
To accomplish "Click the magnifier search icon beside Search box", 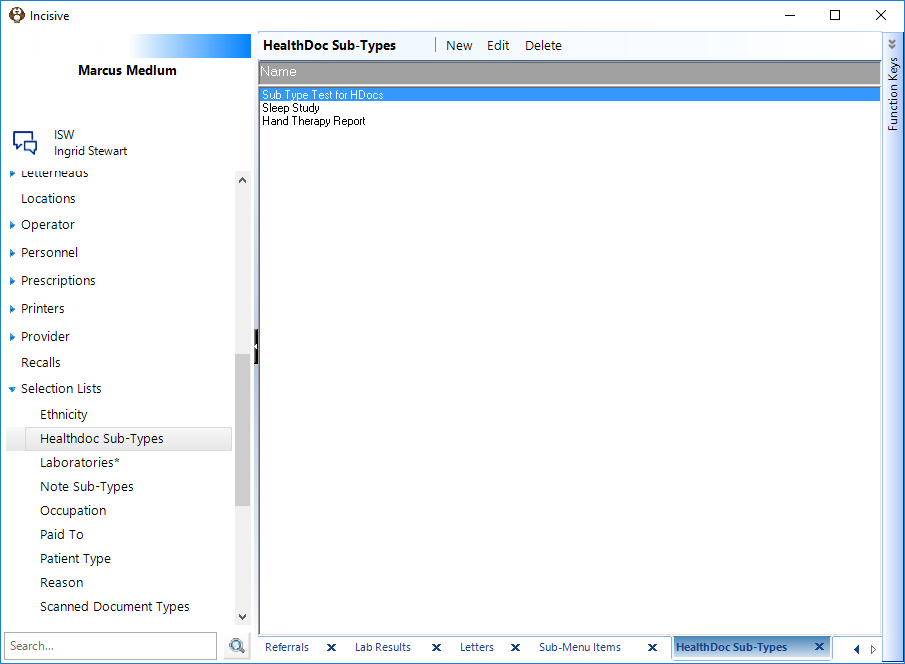I will pos(237,646).
